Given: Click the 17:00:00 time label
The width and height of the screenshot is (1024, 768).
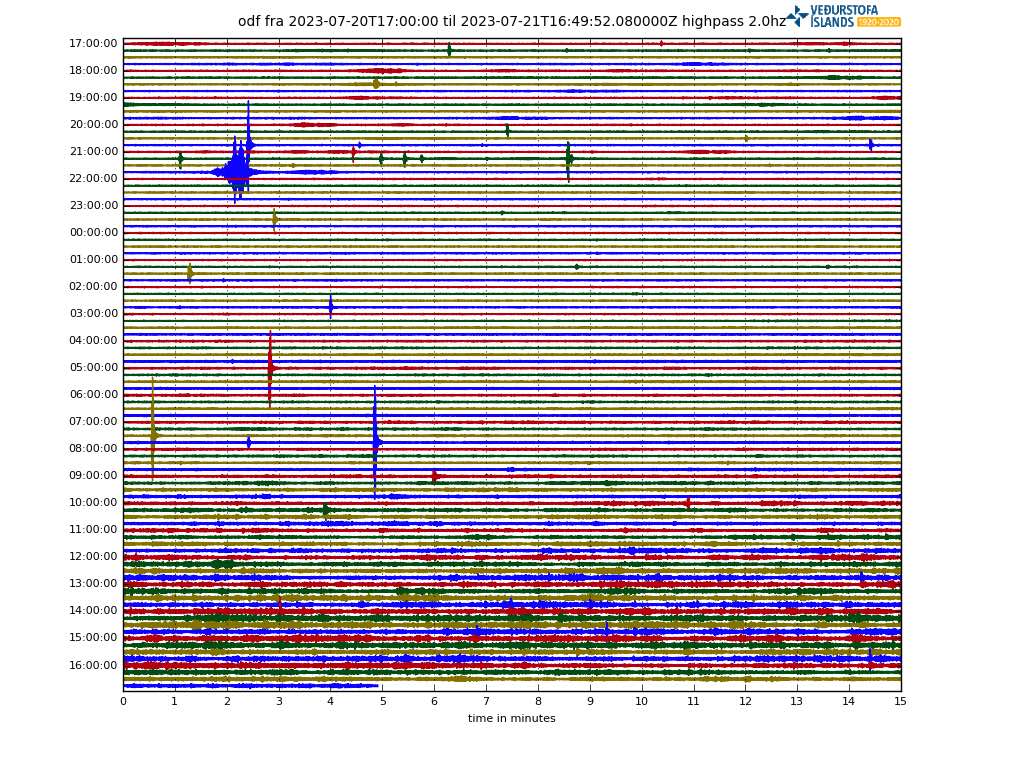Looking at the screenshot, I should [93, 44].
